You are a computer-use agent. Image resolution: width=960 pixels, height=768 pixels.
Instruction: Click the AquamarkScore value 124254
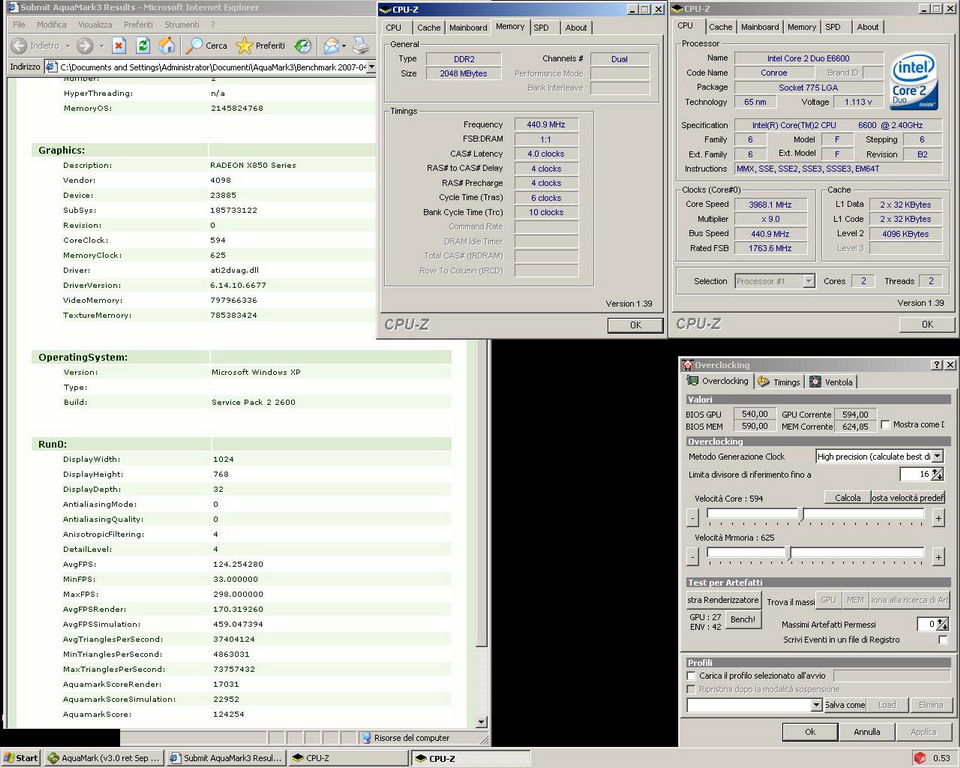[x=228, y=714]
